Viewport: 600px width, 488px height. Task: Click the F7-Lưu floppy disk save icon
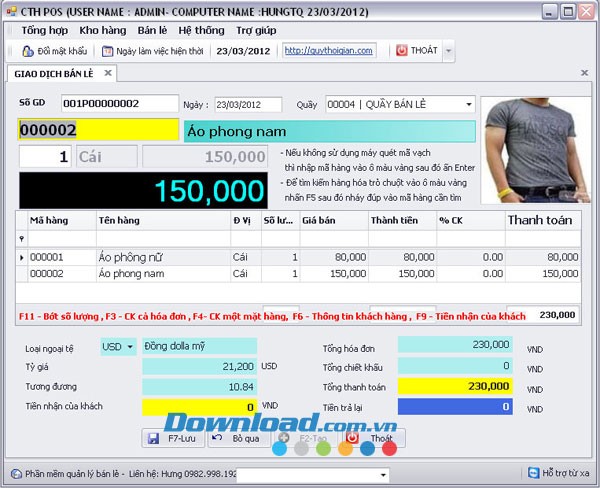coord(153,438)
